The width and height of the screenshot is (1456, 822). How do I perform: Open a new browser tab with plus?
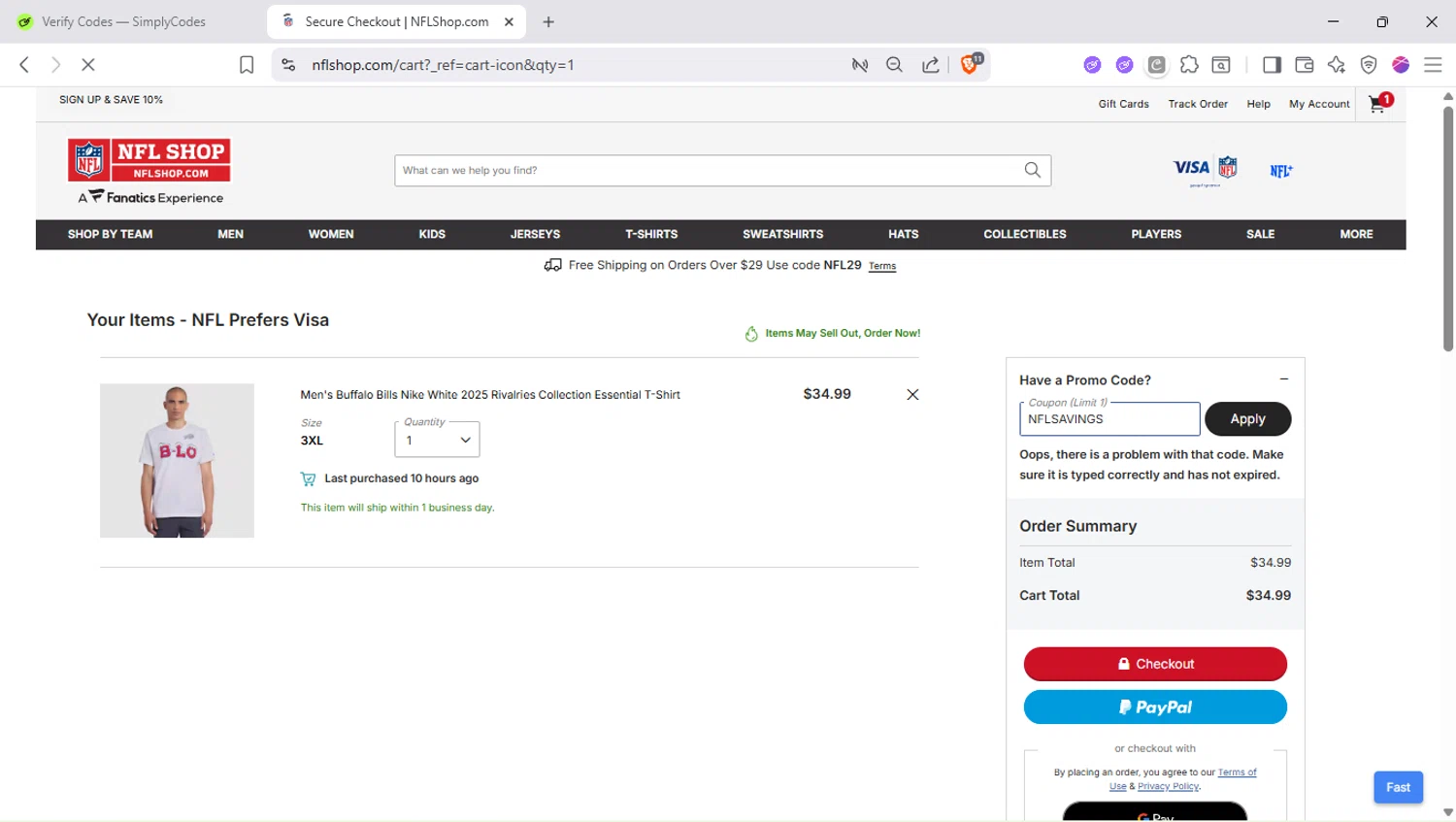(548, 21)
